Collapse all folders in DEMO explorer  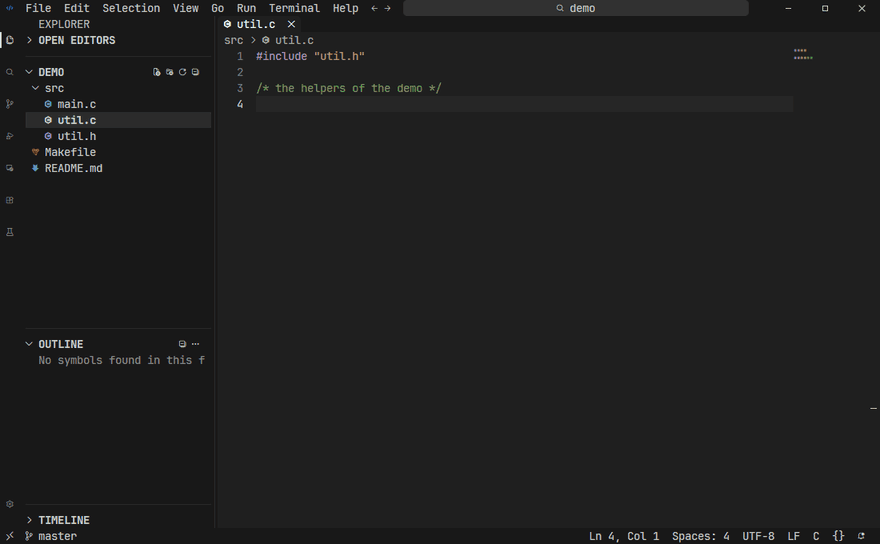pyautogui.click(x=195, y=72)
